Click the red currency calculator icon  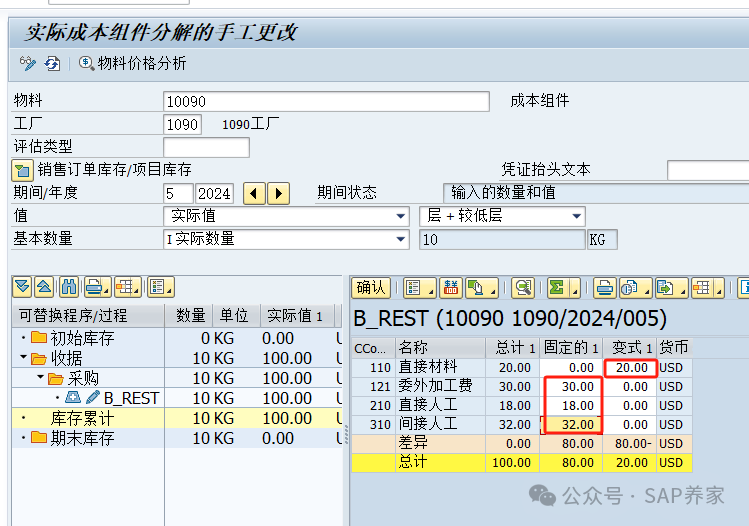450,288
